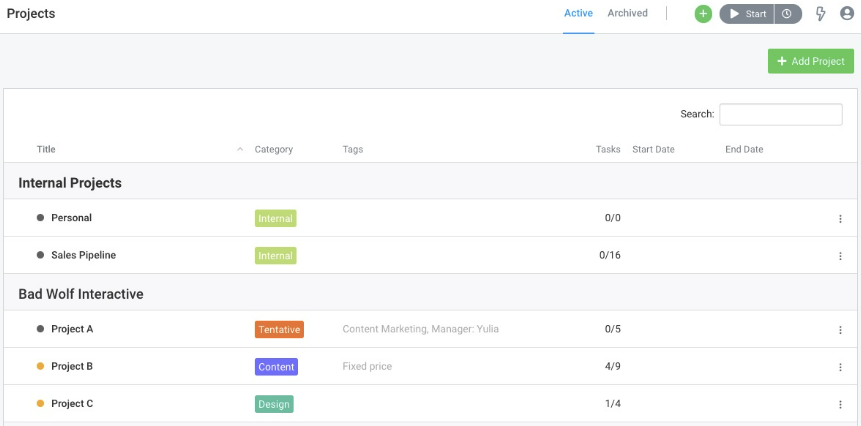Screen dimensions: 861x426
Task: Open the three-dot menu for Personal
Action: click(x=840, y=219)
